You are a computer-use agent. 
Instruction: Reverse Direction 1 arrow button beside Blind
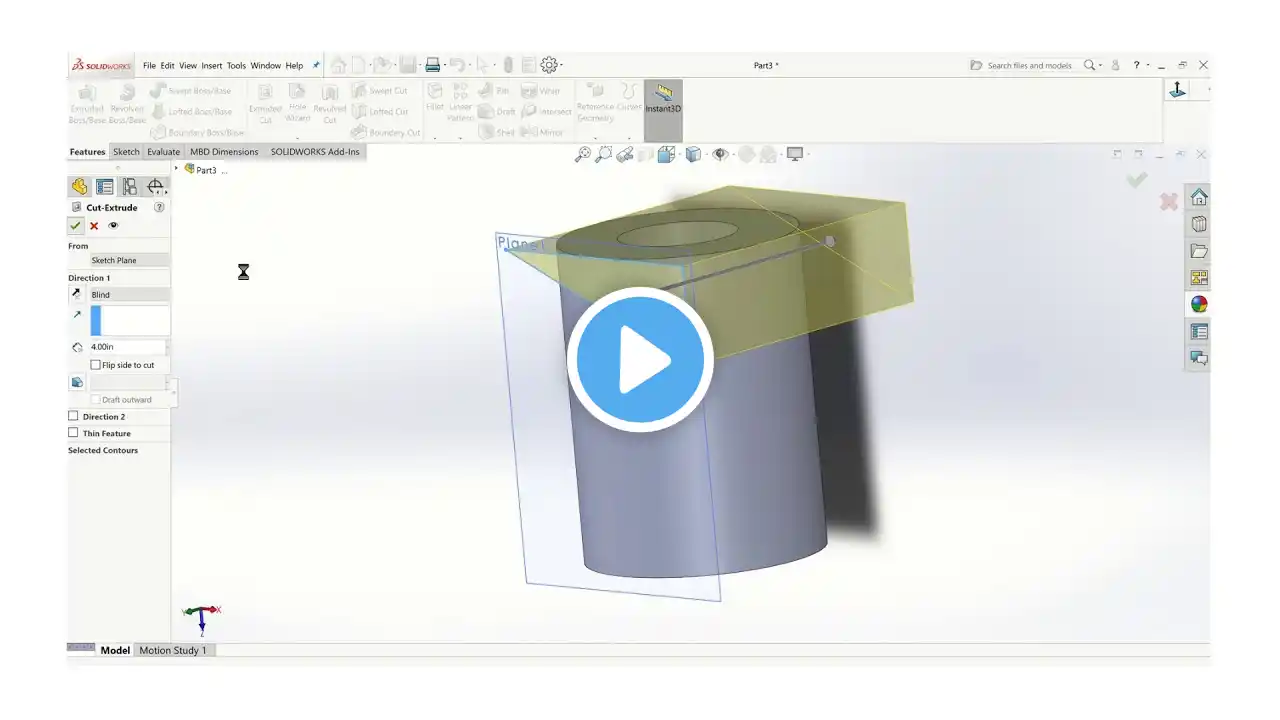click(x=76, y=294)
